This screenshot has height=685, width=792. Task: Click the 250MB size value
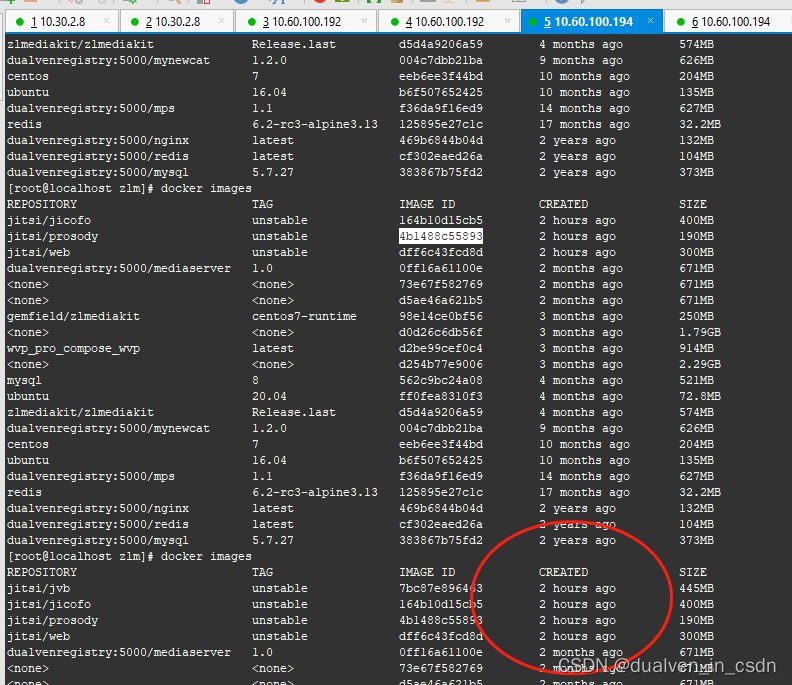coord(696,316)
